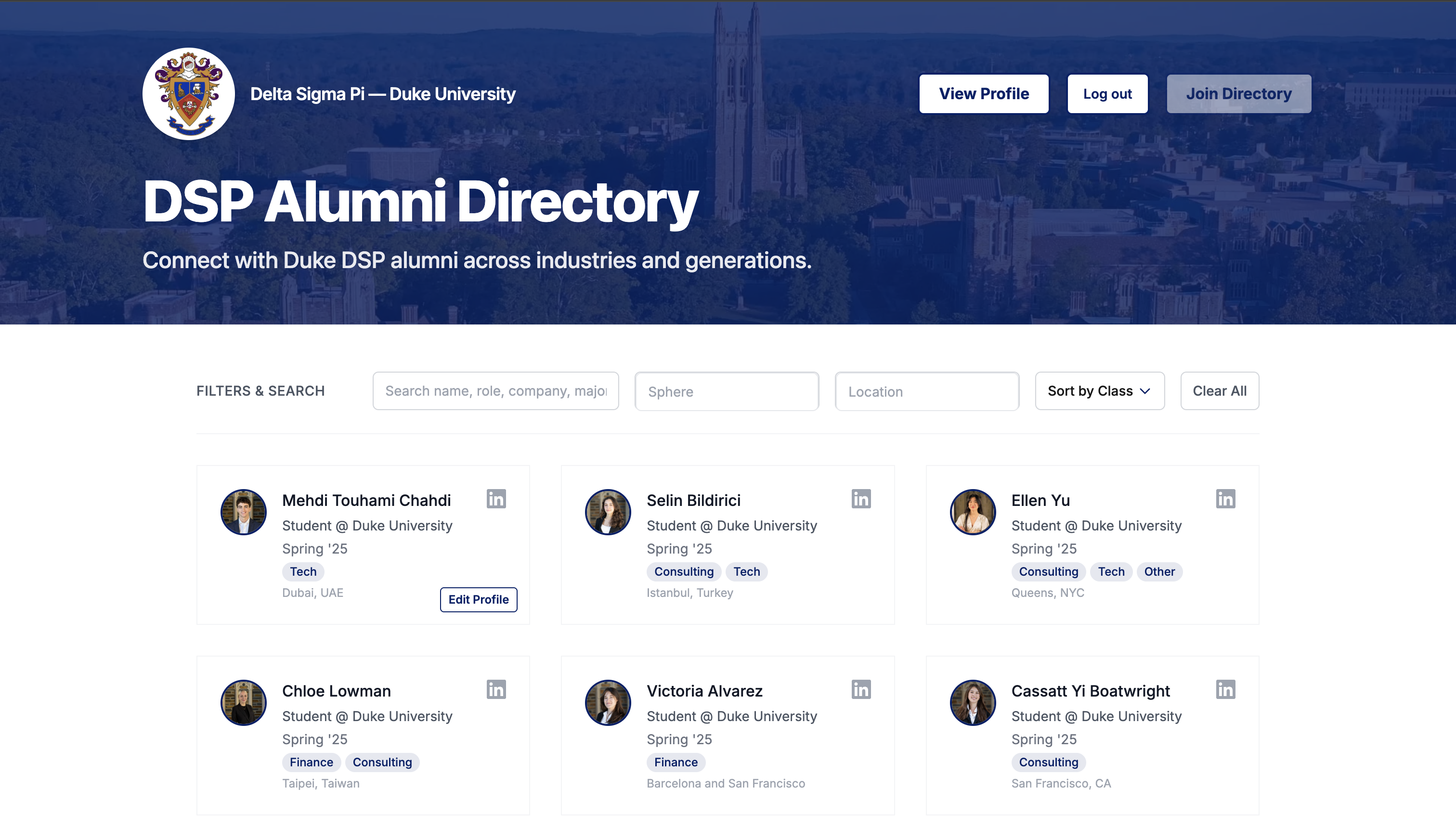Viewport: 1456px width, 827px height.
Task: Toggle the Tech tag on Mehdi's card
Action: pyautogui.click(x=303, y=571)
